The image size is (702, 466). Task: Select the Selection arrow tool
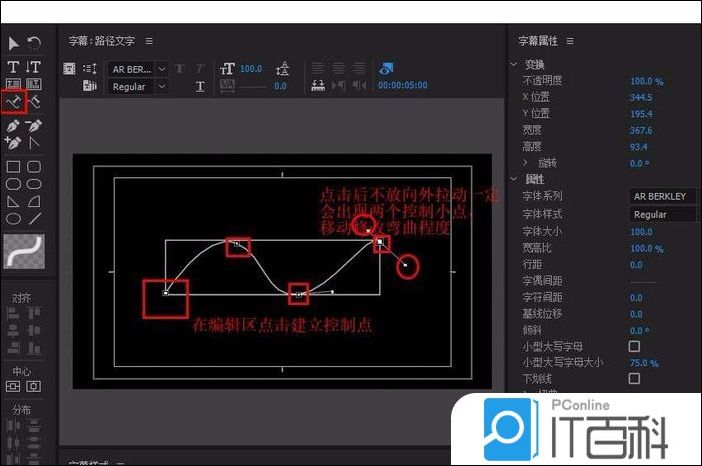point(13,43)
